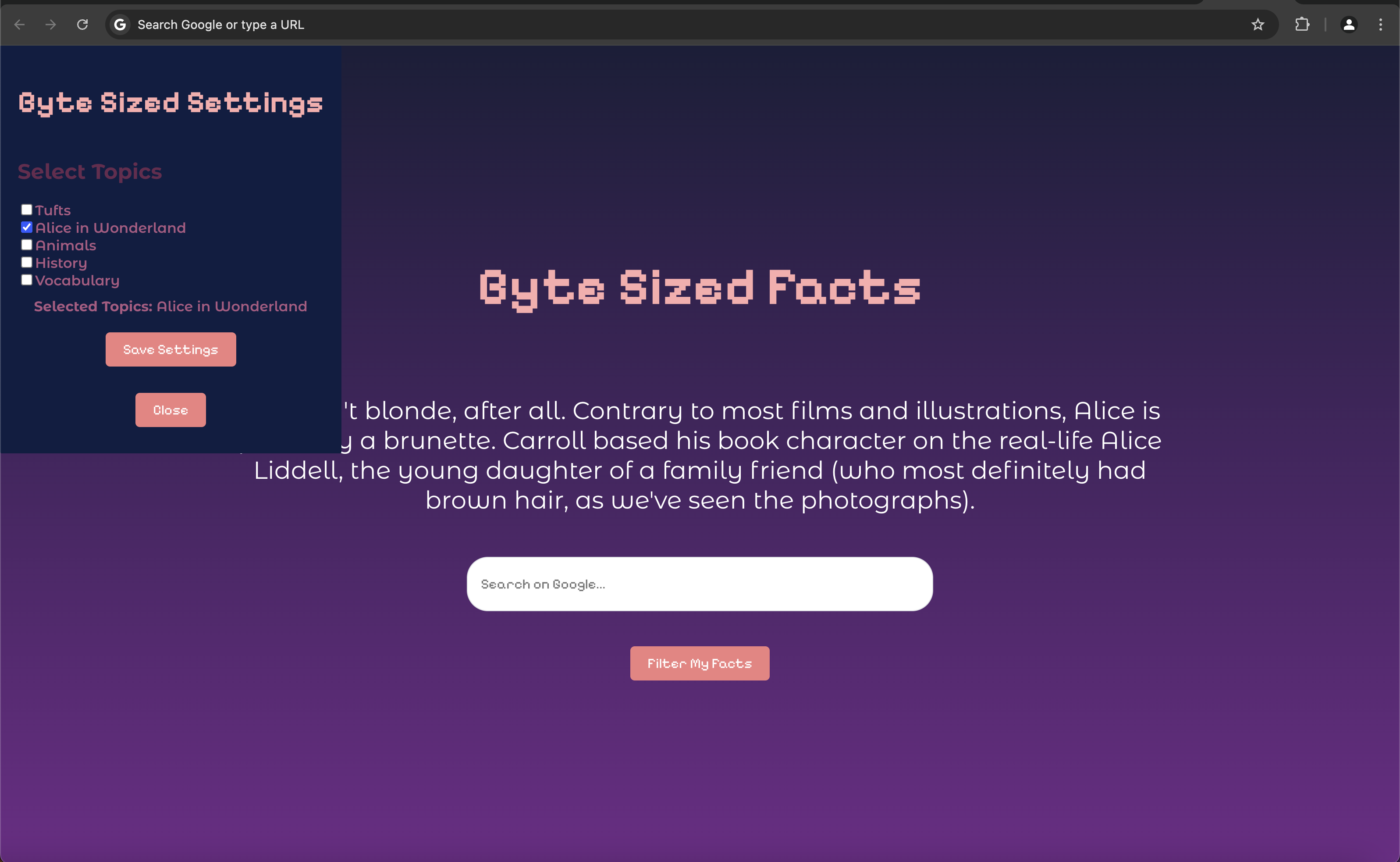This screenshot has height=862, width=1400.
Task: Click the browser forward arrow icon
Action: click(x=51, y=25)
